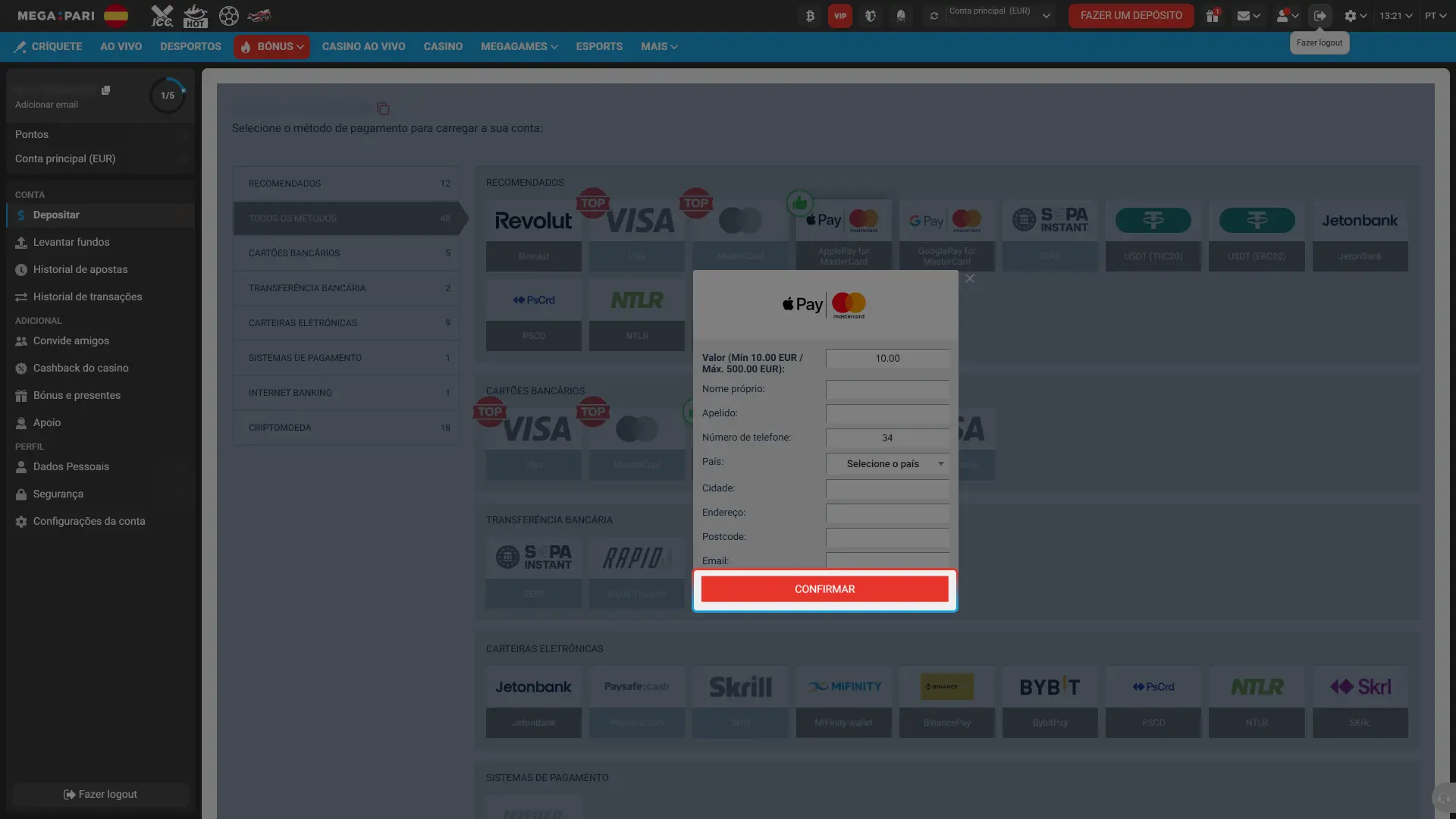
Task: Open the user profile icon menu
Action: coord(1287,16)
